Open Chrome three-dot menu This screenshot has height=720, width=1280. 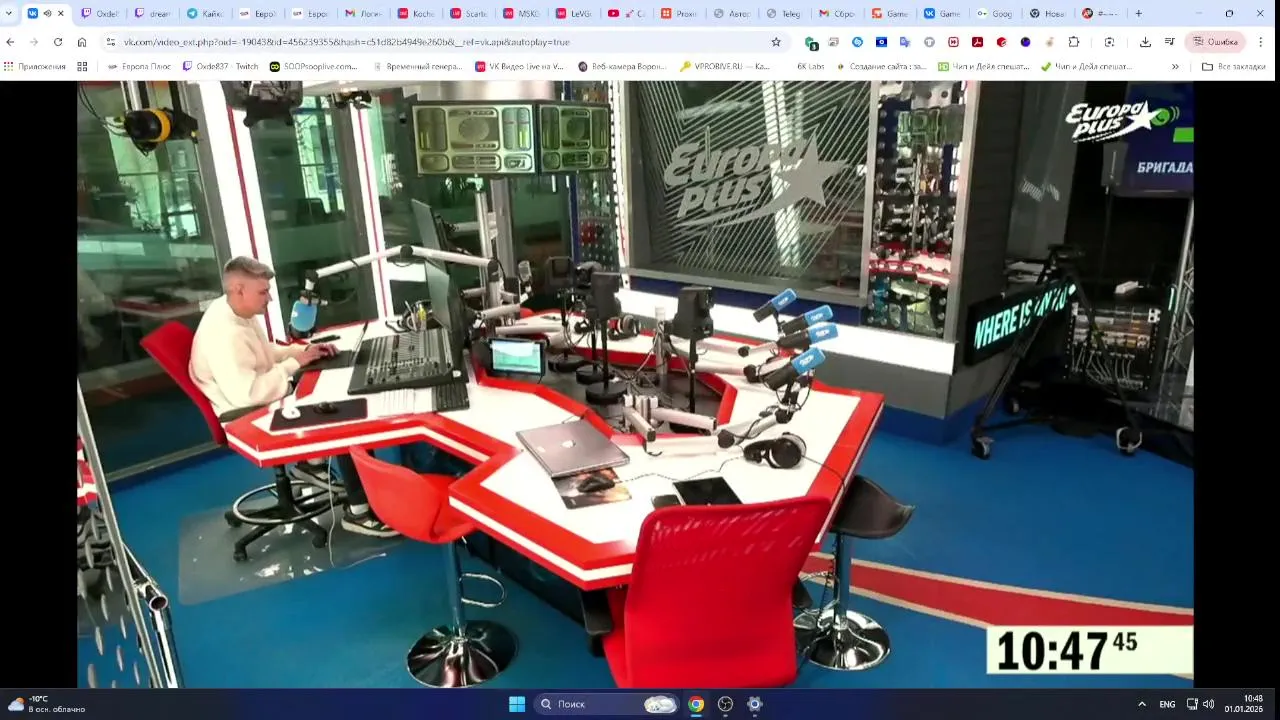1261,42
